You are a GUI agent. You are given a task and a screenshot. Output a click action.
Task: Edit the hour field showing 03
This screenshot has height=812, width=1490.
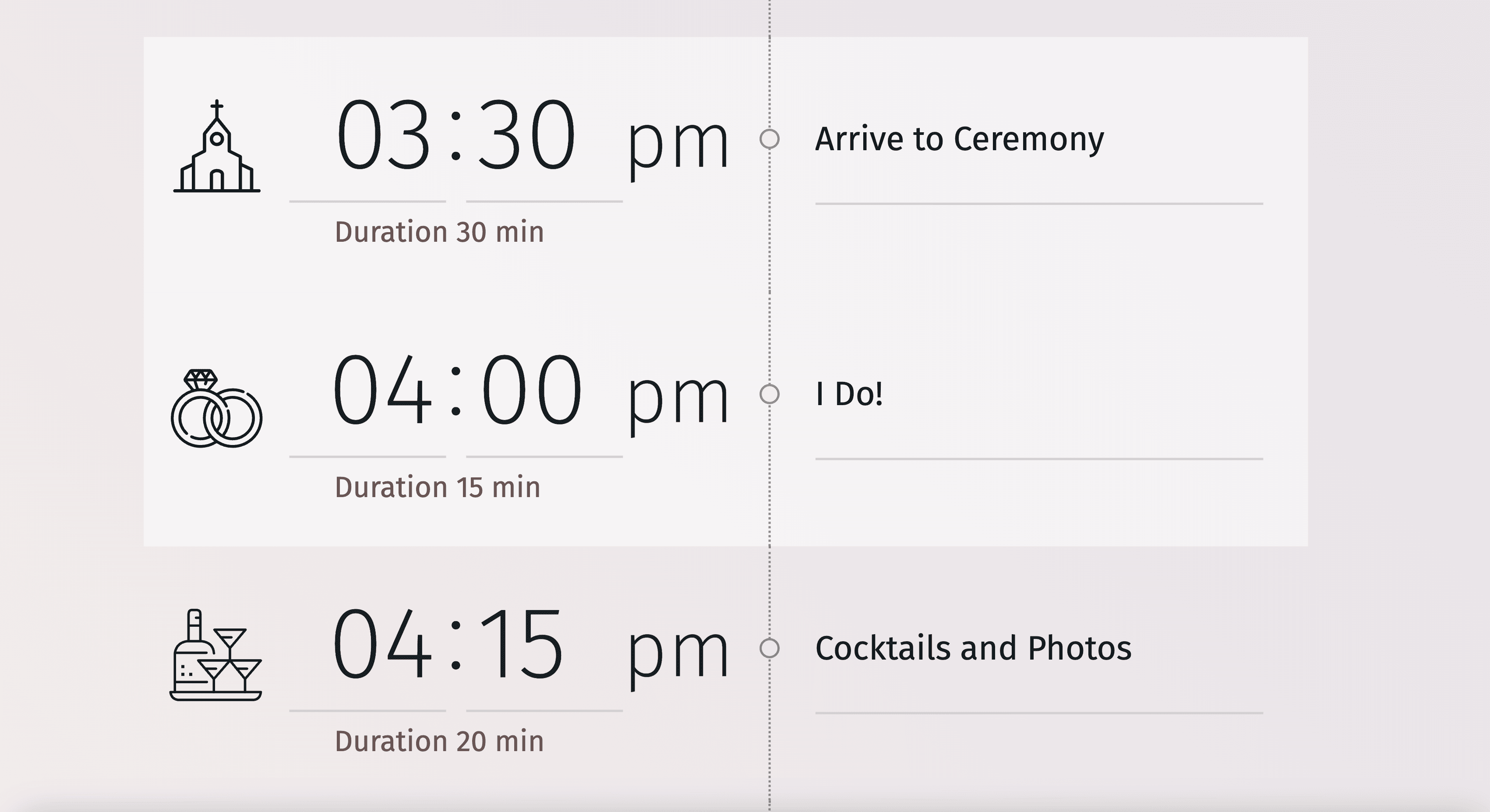tap(383, 136)
